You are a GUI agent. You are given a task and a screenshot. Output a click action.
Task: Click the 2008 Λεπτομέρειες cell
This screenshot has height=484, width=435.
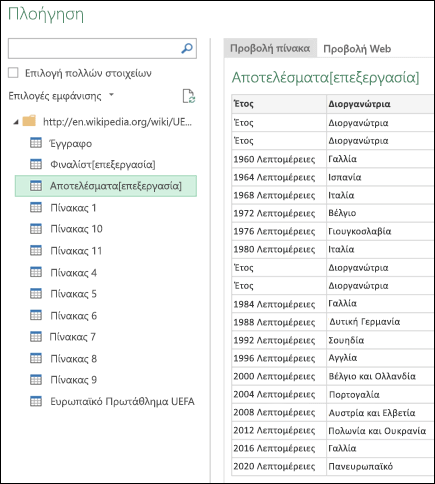coord(279,412)
